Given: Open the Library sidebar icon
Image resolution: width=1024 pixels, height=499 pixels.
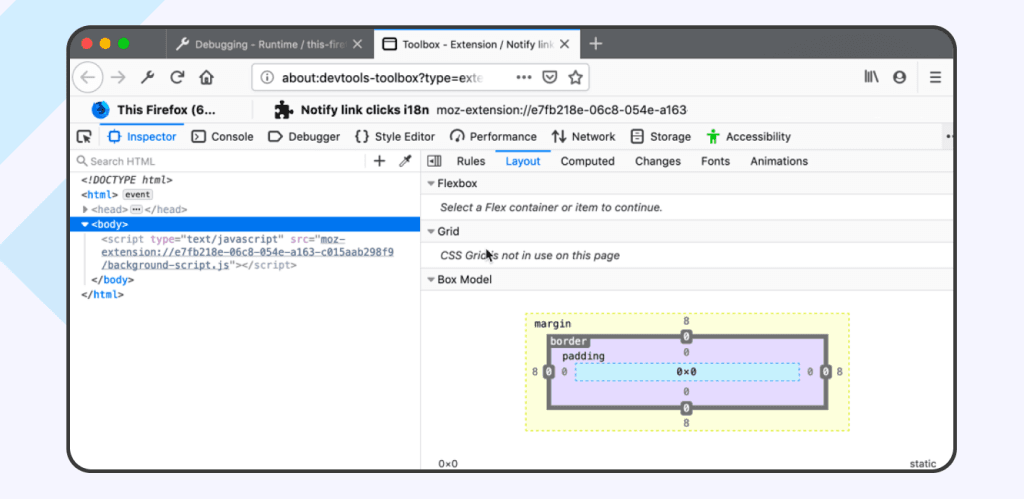Looking at the screenshot, I should pos(872,77).
